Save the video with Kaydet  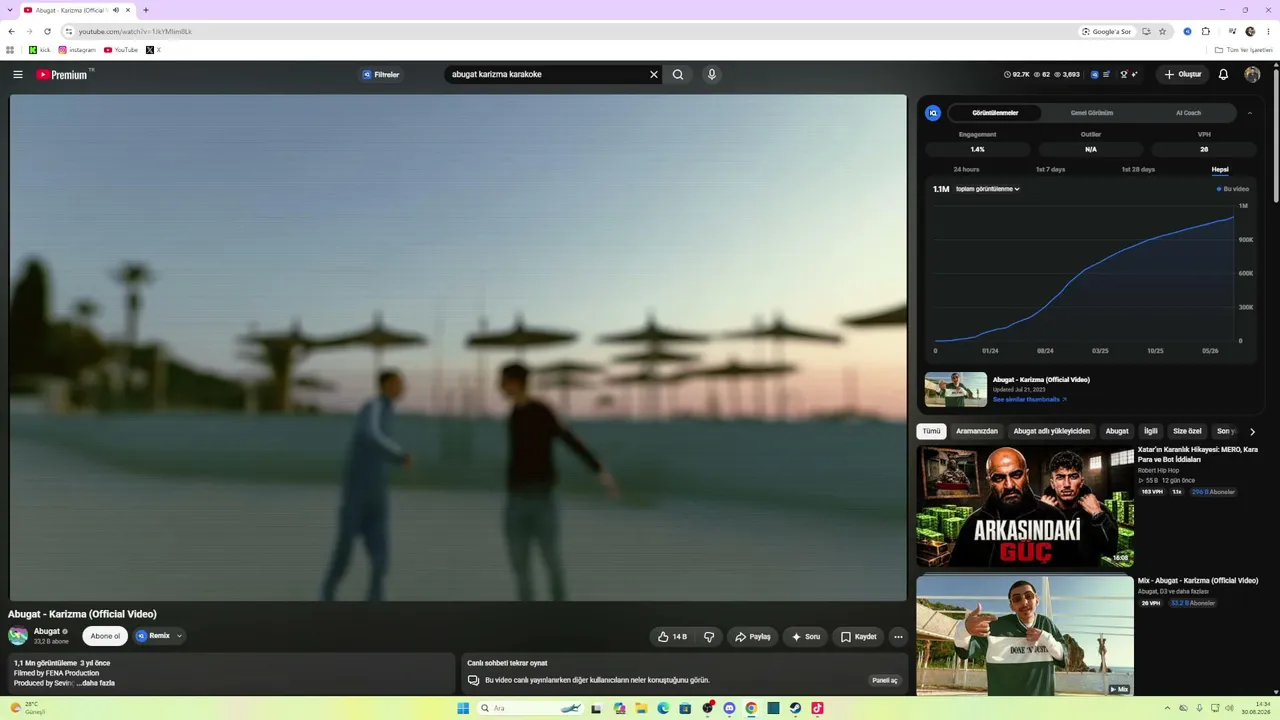click(858, 636)
